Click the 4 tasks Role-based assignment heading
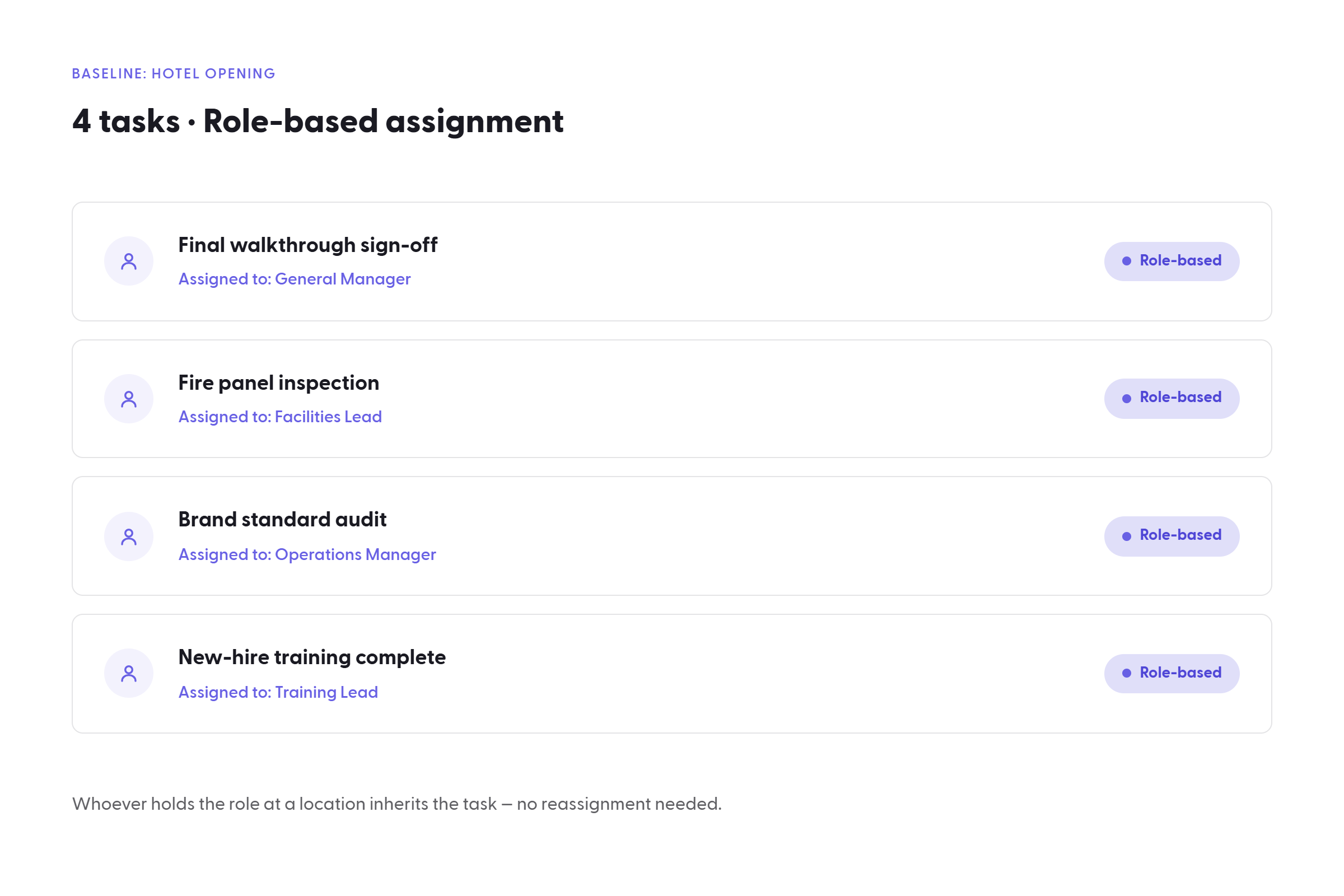The width and height of the screenshot is (1344, 896). coord(318,122)
